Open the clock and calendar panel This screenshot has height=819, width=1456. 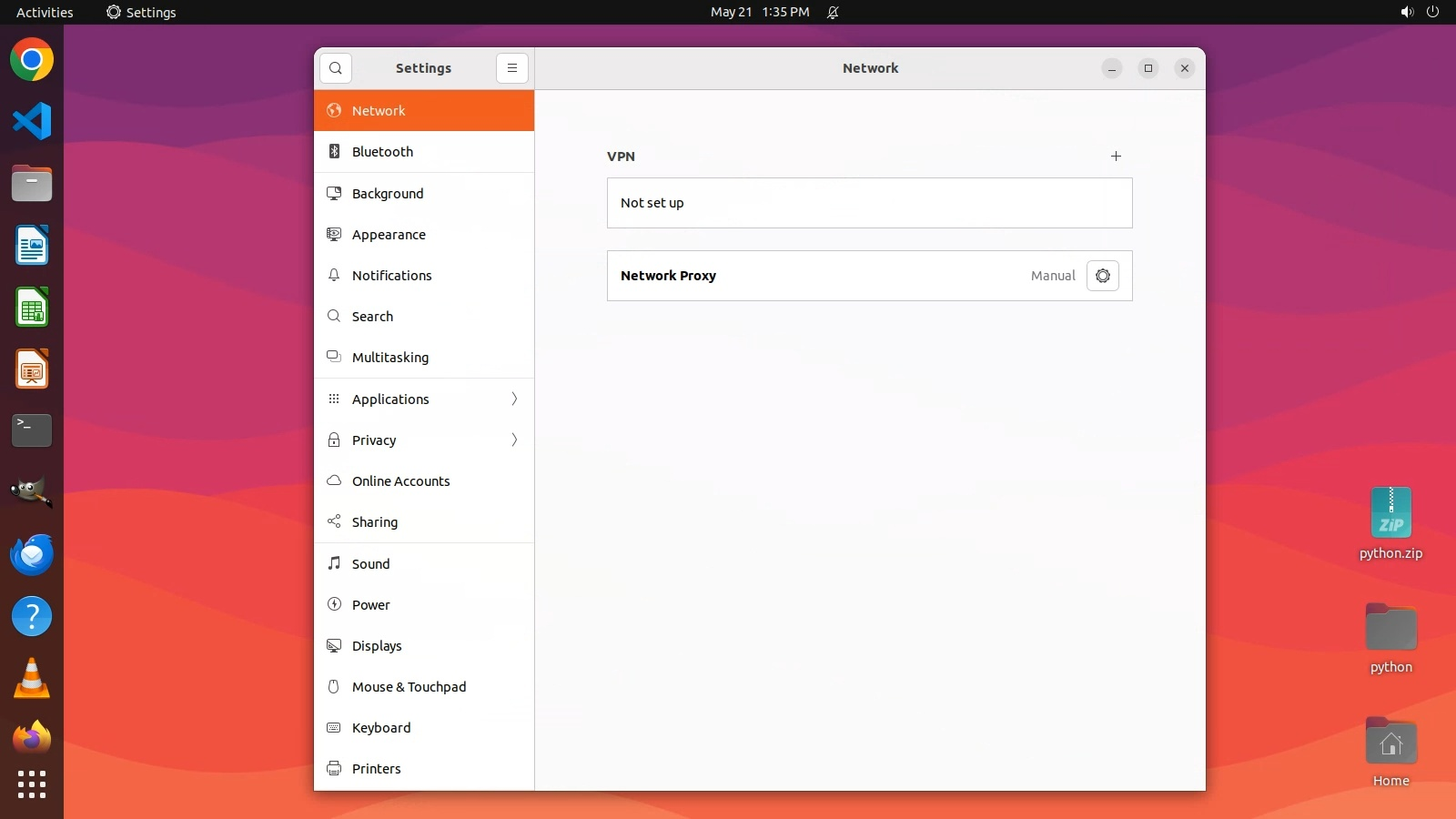759,12
